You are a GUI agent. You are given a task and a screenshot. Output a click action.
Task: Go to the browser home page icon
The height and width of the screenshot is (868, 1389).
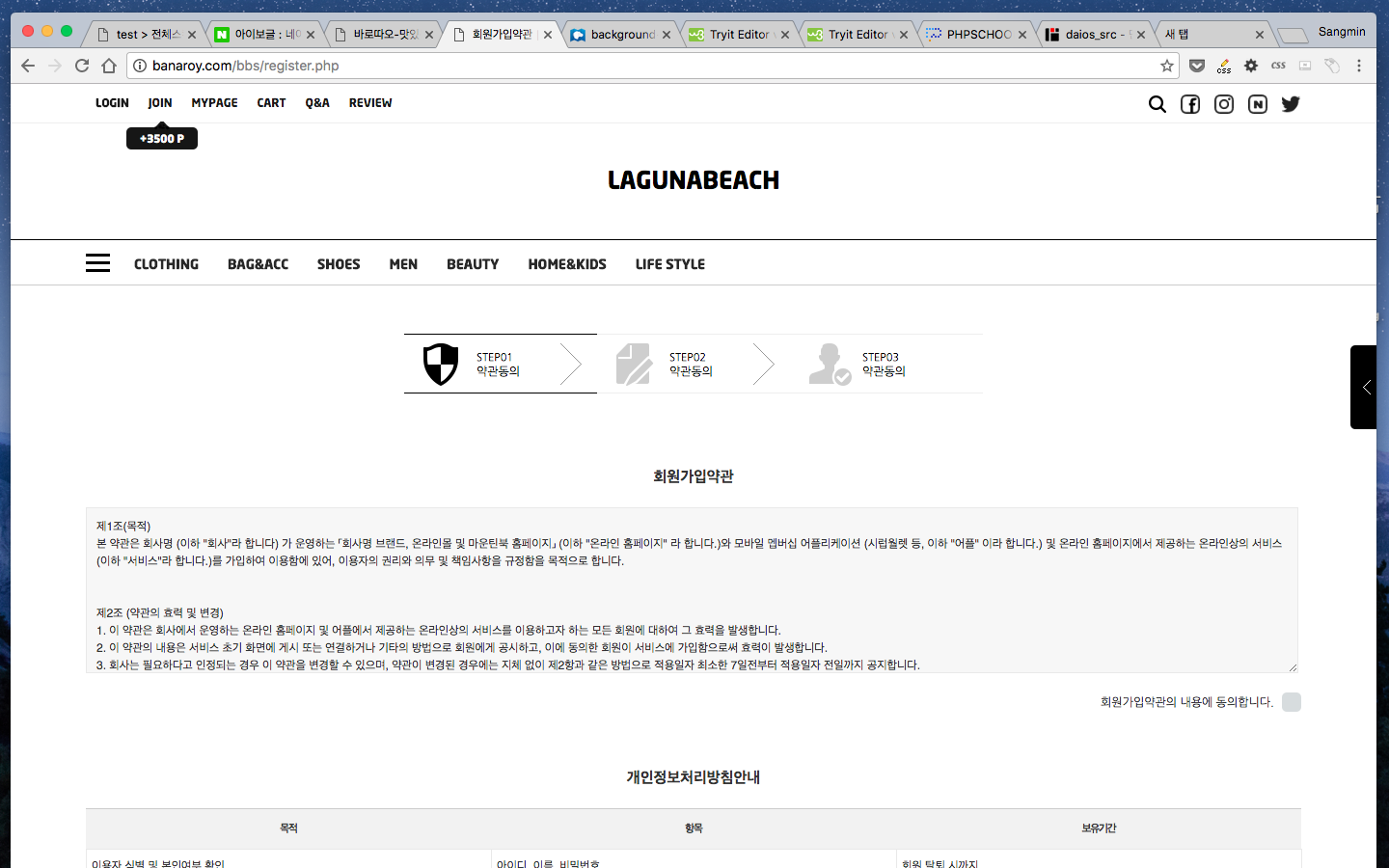click(x=109, y=66)
